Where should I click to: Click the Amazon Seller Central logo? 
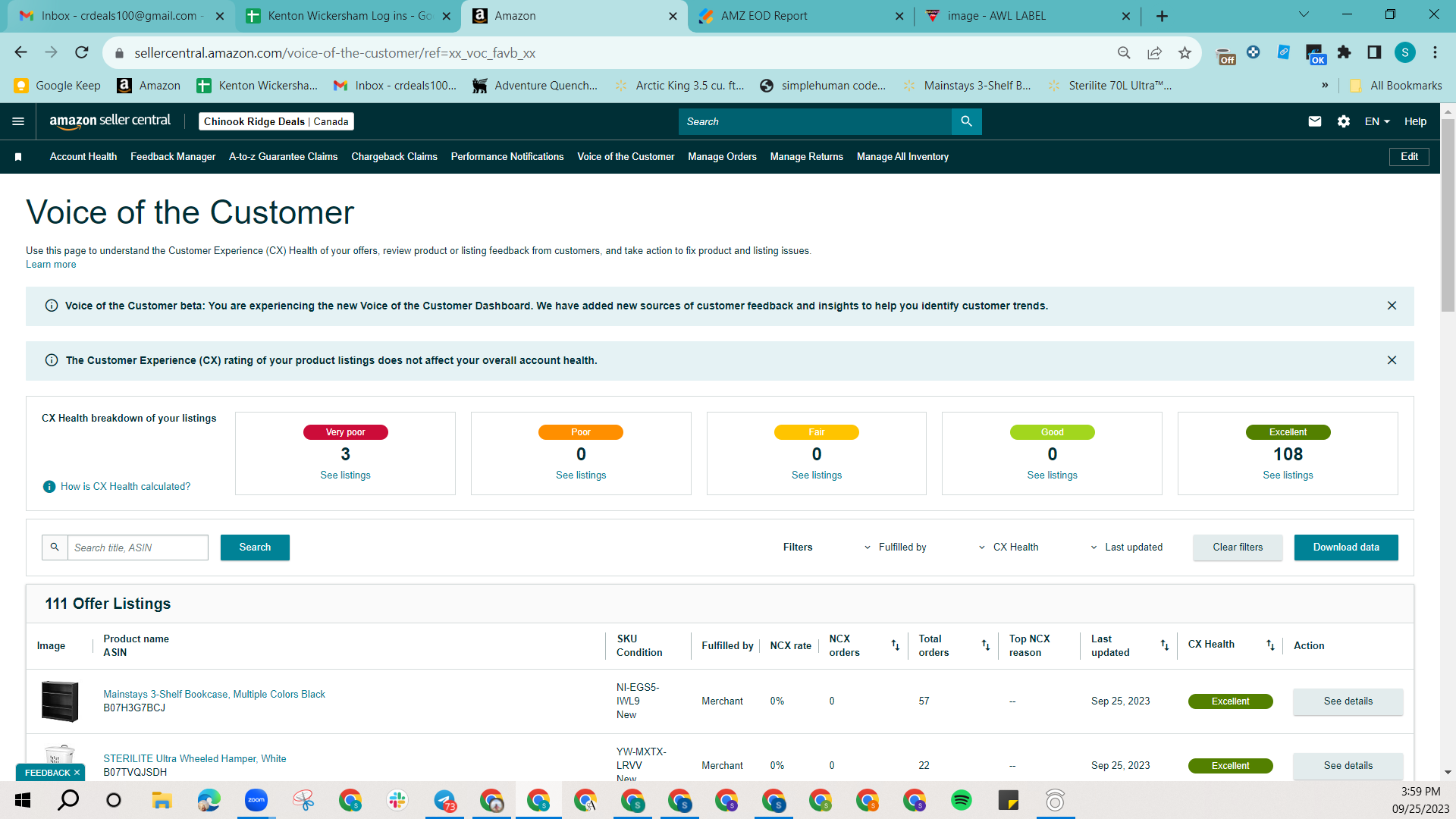point(110,121)
